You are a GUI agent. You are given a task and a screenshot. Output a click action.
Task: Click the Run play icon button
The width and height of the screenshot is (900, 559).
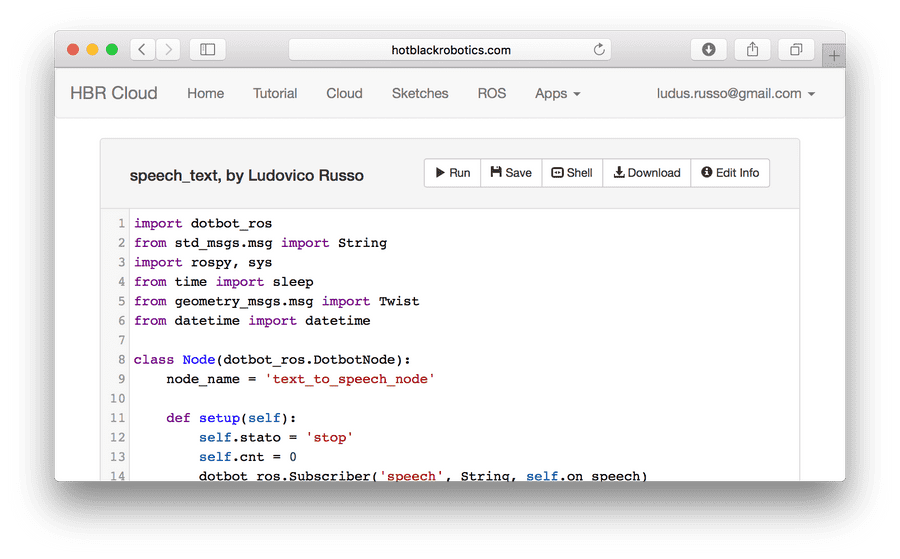(x=452, y=173)
